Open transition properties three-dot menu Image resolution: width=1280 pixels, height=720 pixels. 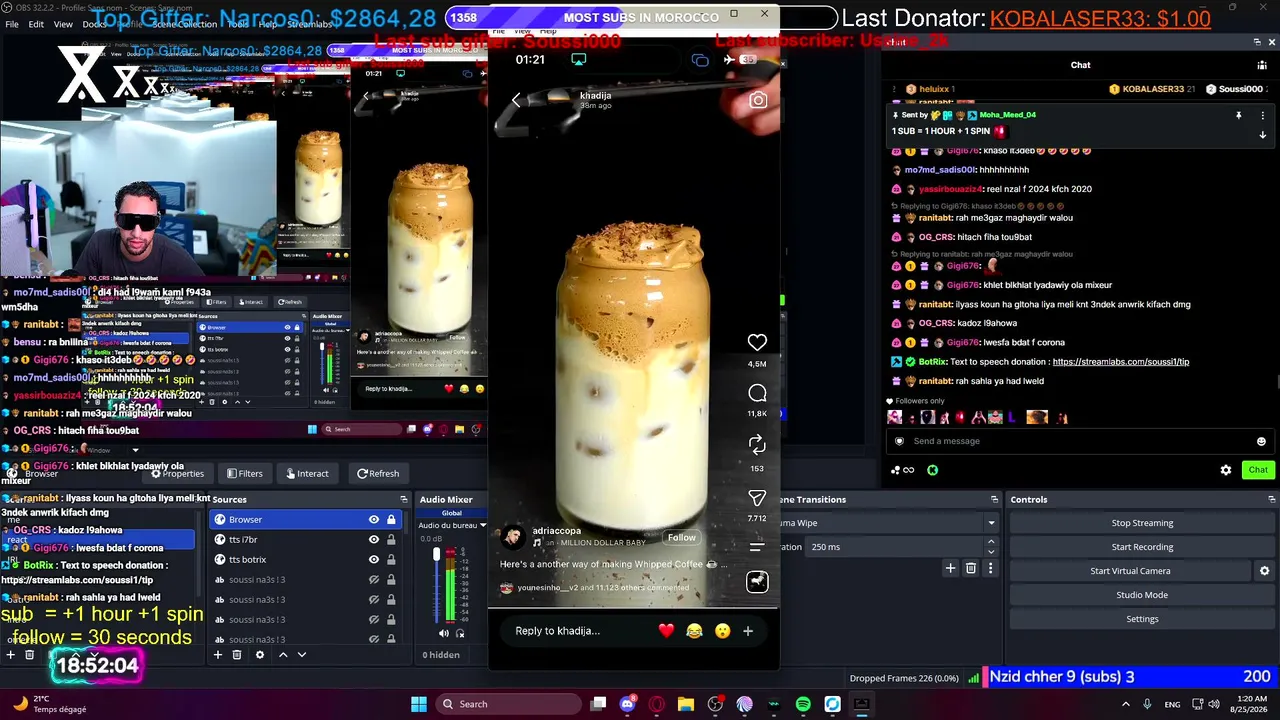991,568
